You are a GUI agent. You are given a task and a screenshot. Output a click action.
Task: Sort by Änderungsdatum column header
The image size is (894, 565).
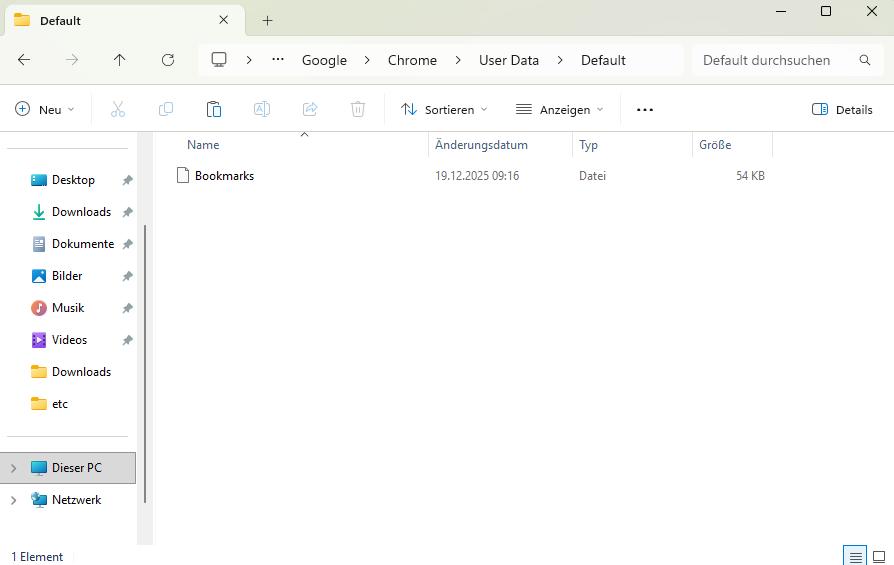click(x=481, y=145)
